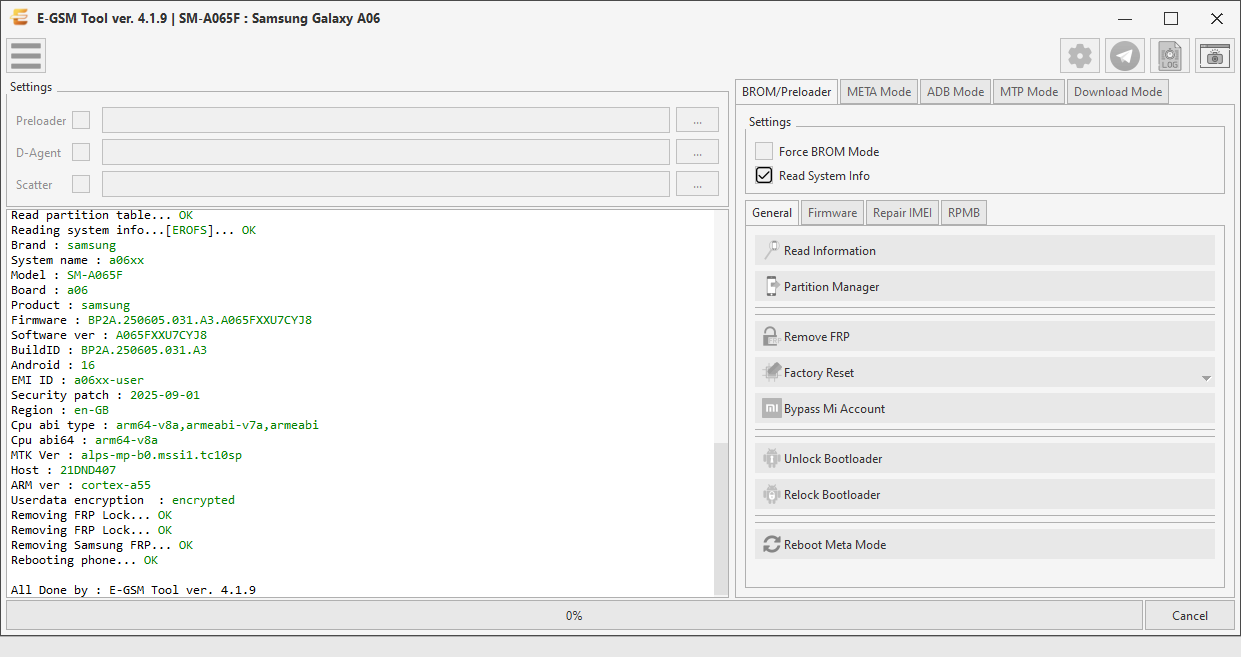Click the firmware value BP2A.250605.031.A3.A065FXXU7CYJ8
Screen dimensions: 1241x657
[x=200, y=320]
